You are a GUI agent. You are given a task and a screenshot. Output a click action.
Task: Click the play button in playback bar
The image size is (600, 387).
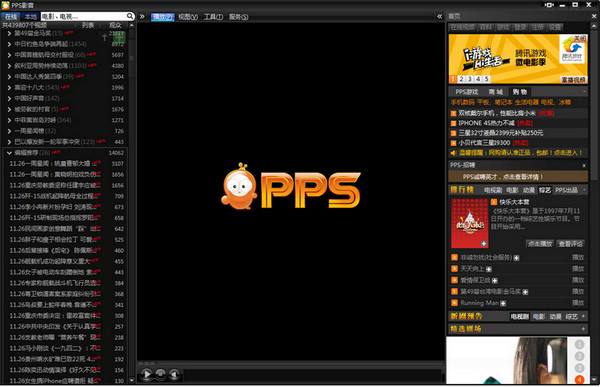(146, 374)
